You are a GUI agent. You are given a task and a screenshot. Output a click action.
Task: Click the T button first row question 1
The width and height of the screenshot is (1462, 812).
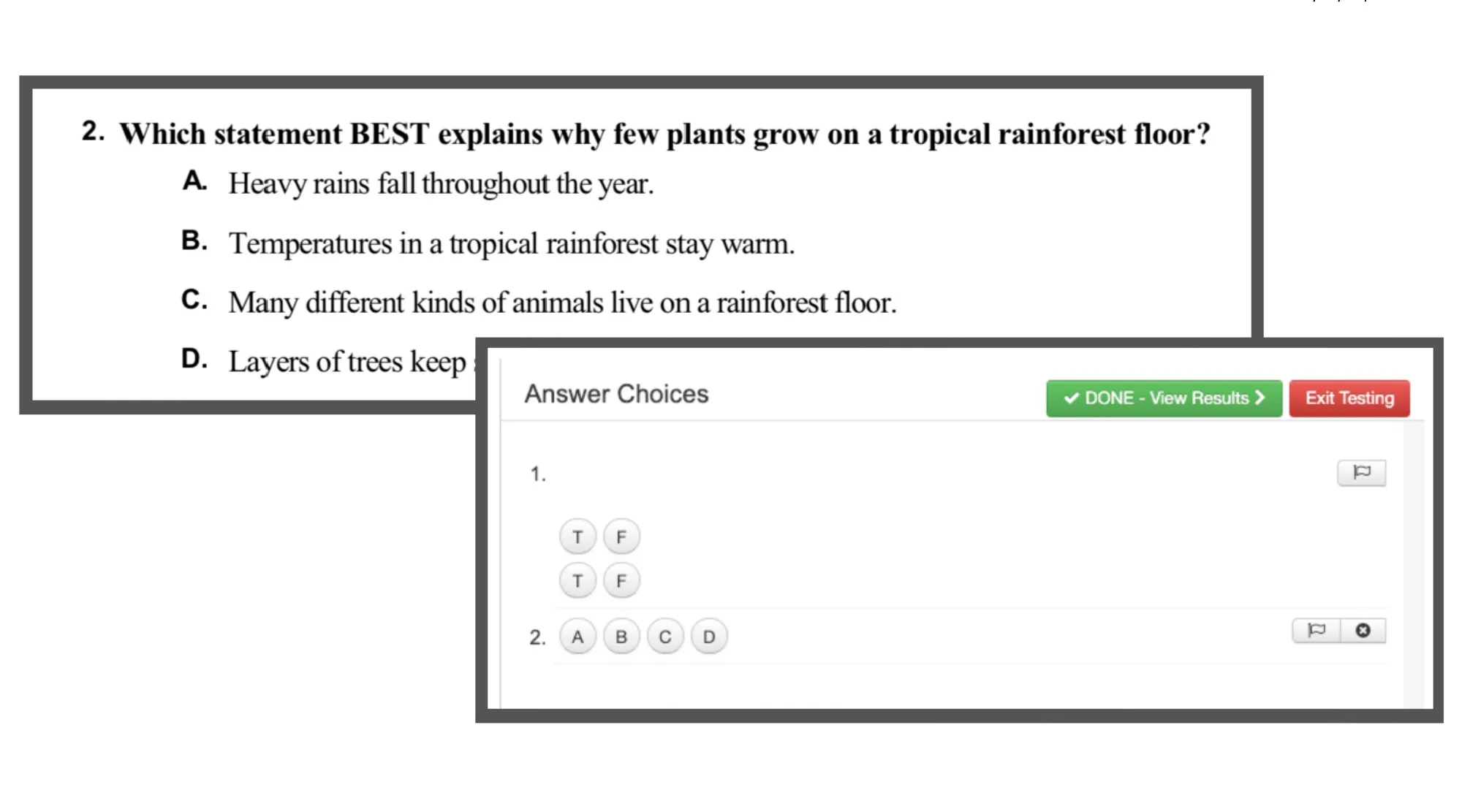point(576,536)
